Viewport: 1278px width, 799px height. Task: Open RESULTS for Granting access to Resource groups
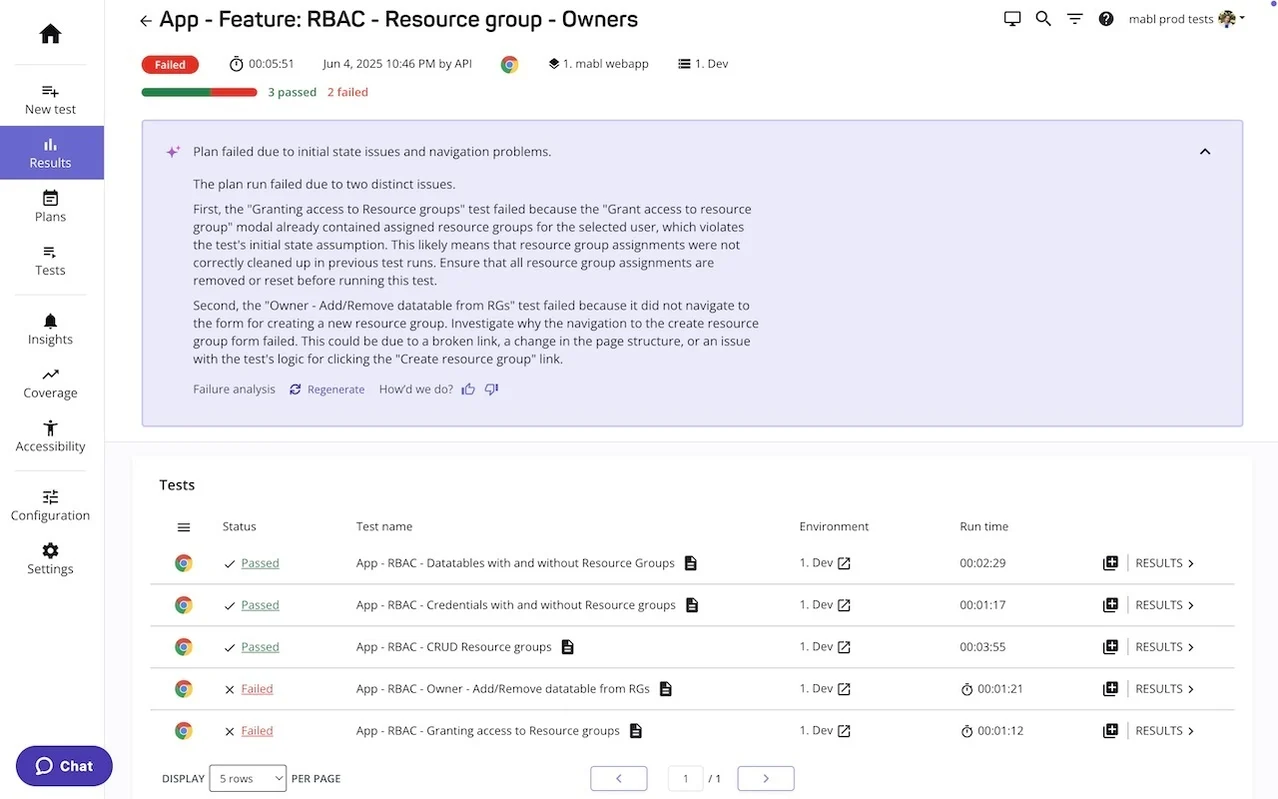coord(1160,730)
